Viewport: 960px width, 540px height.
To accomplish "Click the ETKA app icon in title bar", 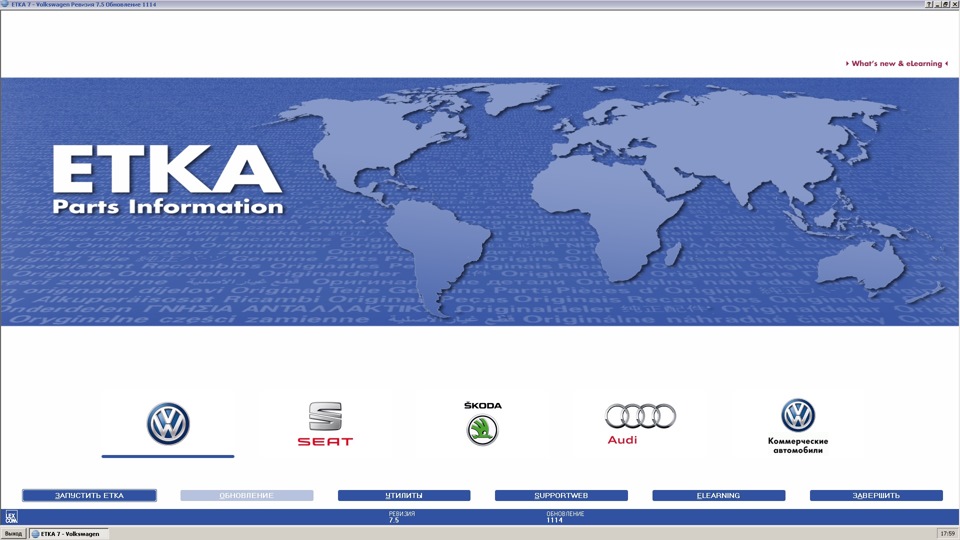I will coord(5,4).
